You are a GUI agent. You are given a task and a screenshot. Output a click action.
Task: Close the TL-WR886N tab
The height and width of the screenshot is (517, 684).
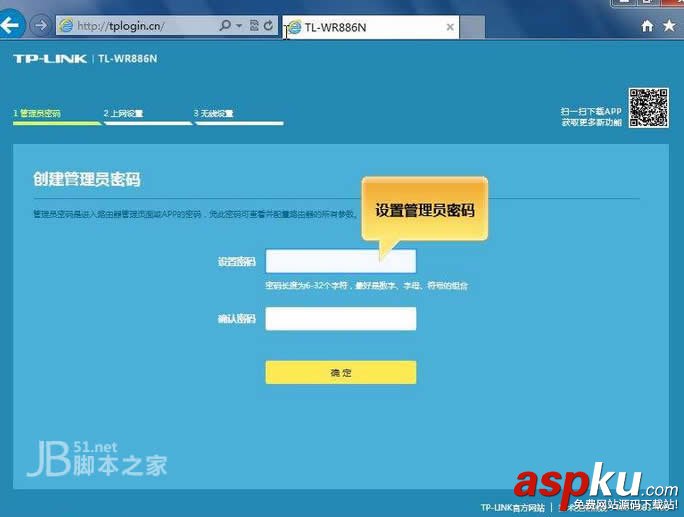(x=450, y=27)
